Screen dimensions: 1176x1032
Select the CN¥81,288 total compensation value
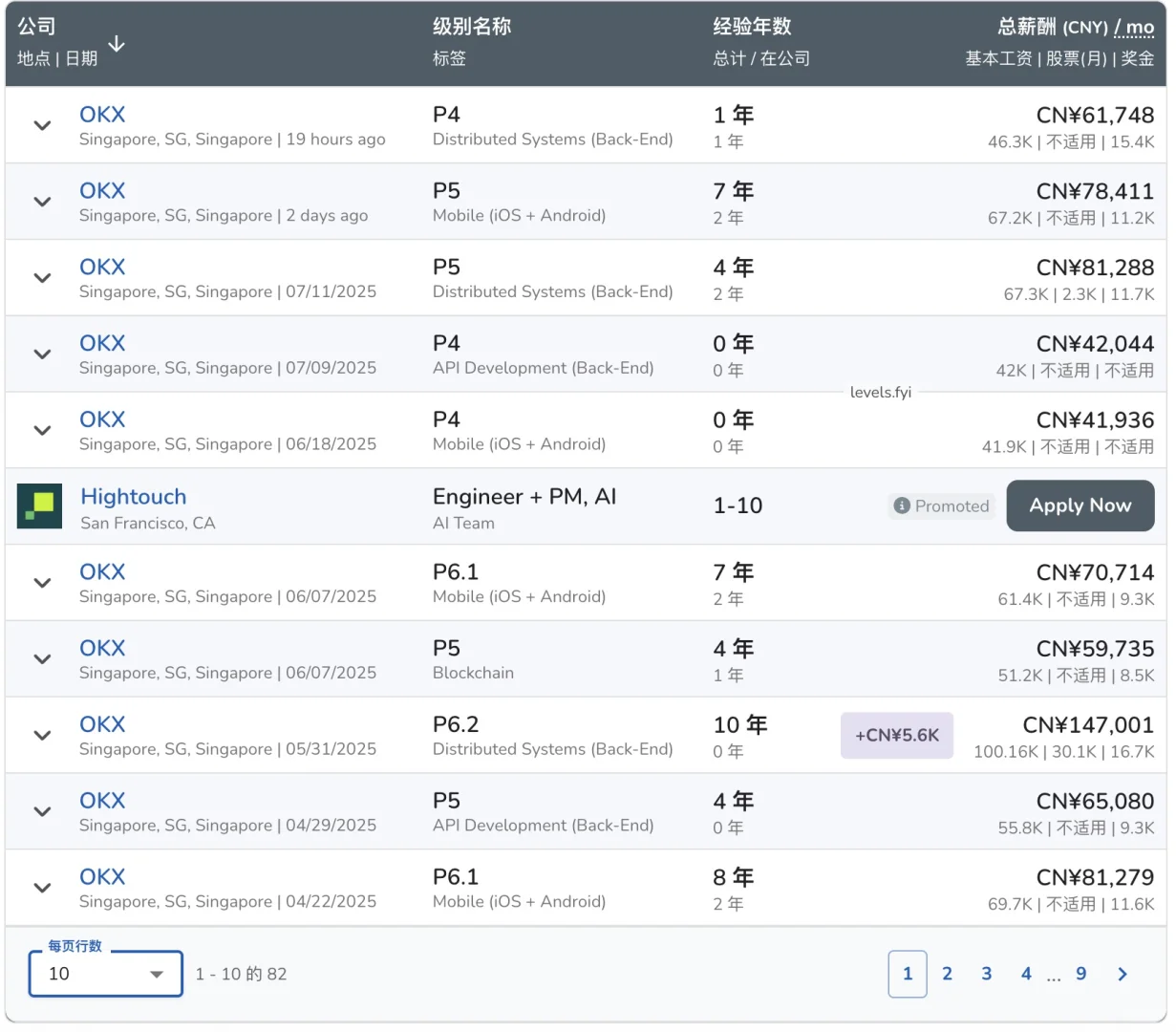(1095, 268)
